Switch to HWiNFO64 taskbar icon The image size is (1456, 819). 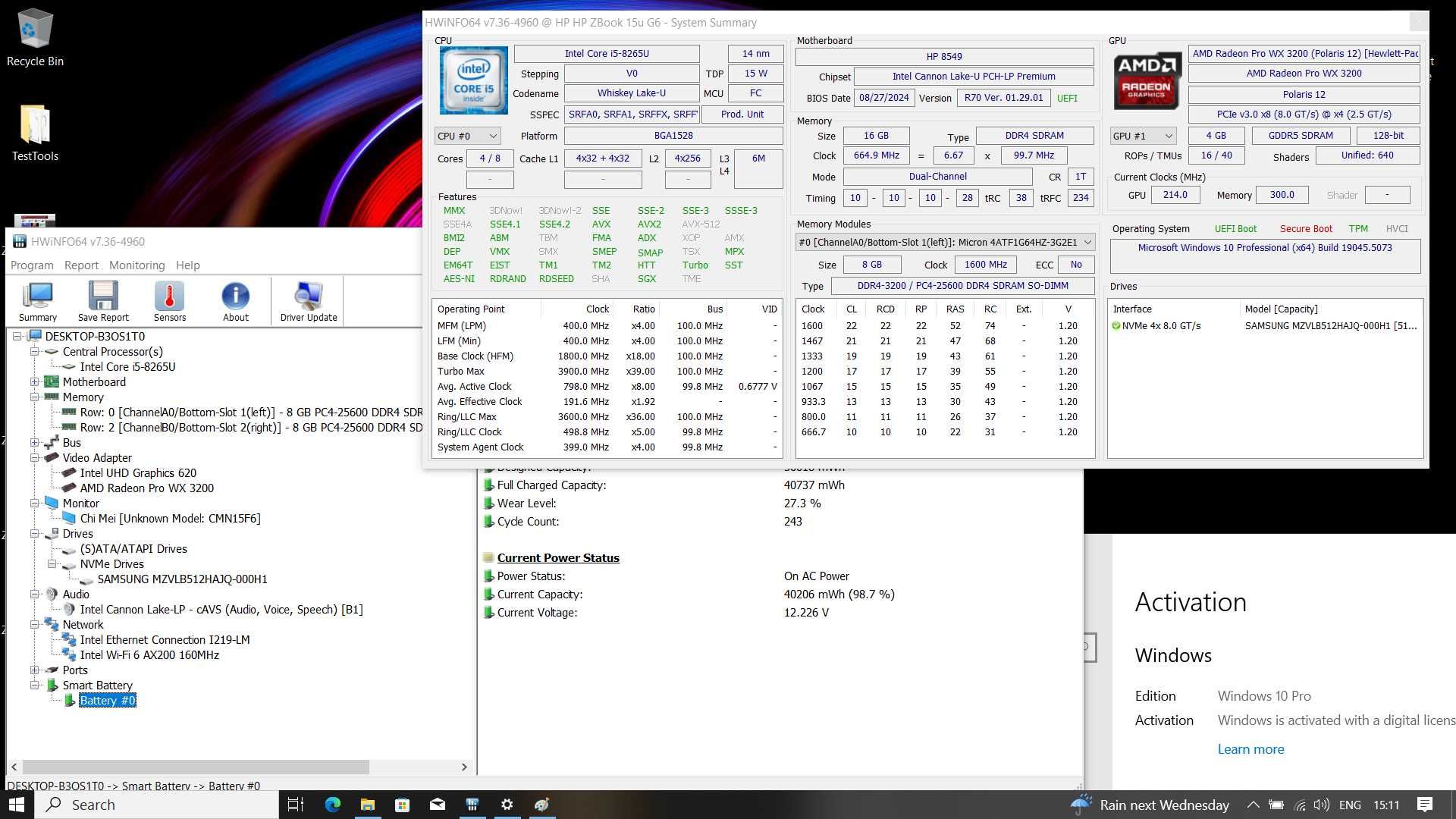point(472,805)
